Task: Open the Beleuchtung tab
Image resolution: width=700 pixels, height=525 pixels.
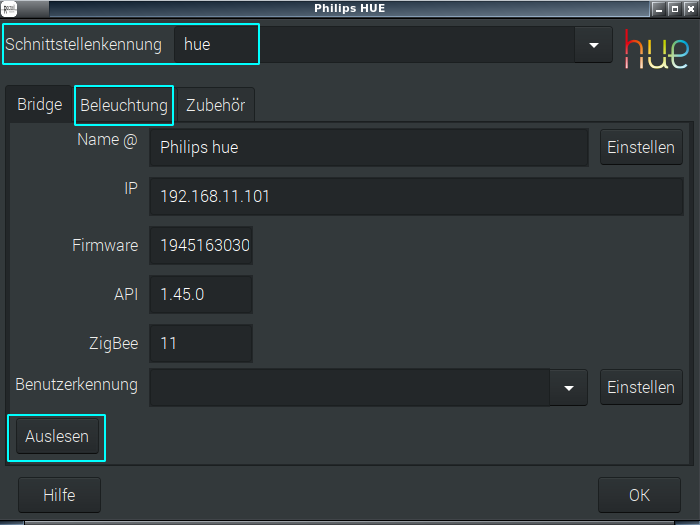Action: click(124, 105)
